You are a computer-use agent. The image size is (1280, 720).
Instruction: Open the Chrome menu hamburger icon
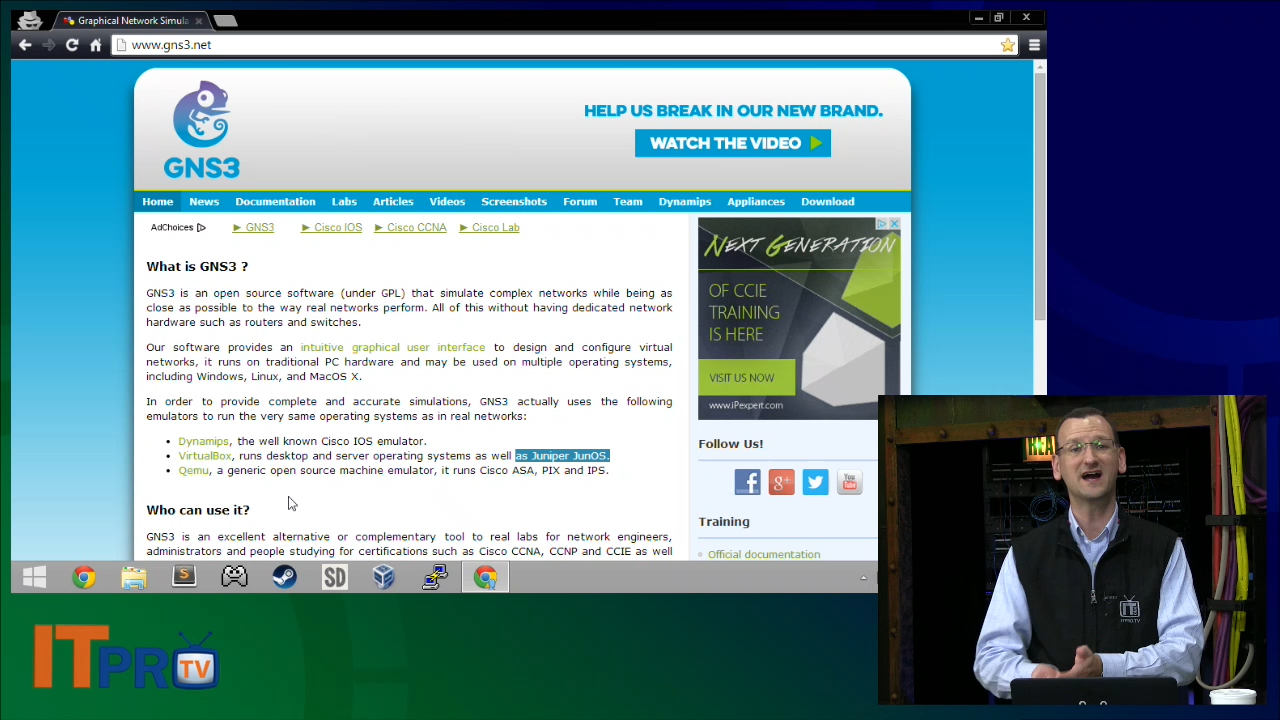1034,45
